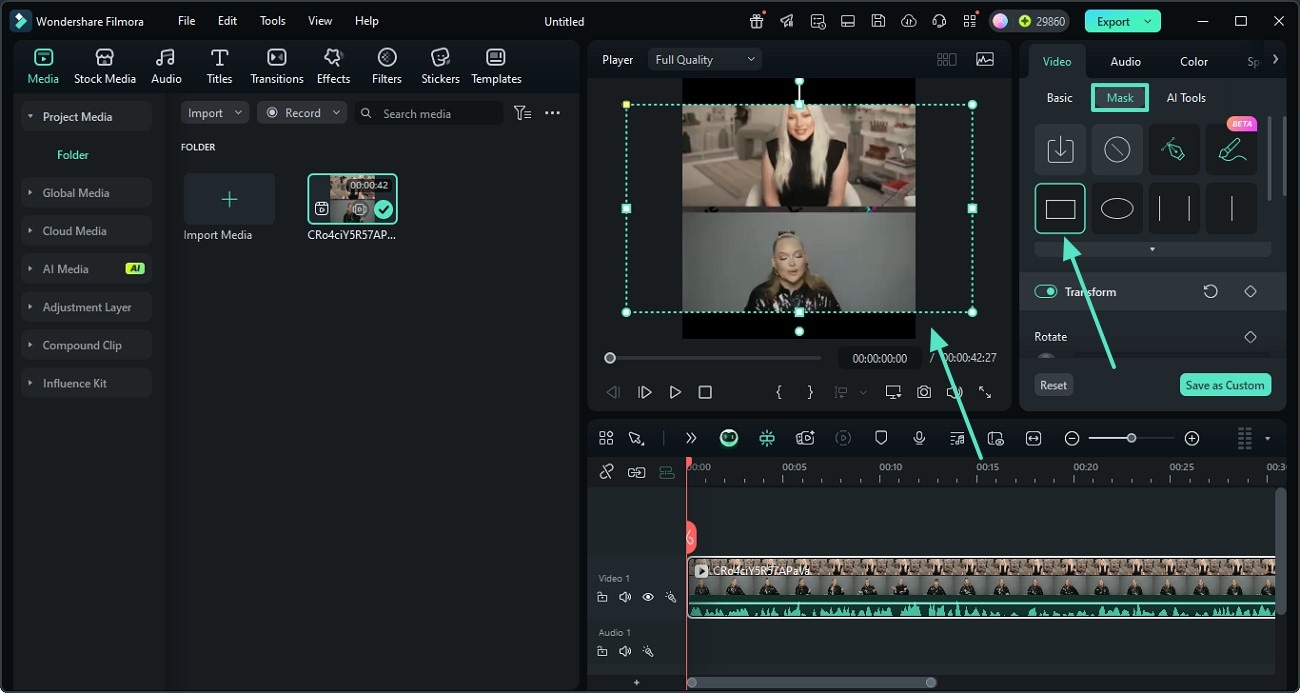Expand AI Media section

tap(86, 269)
